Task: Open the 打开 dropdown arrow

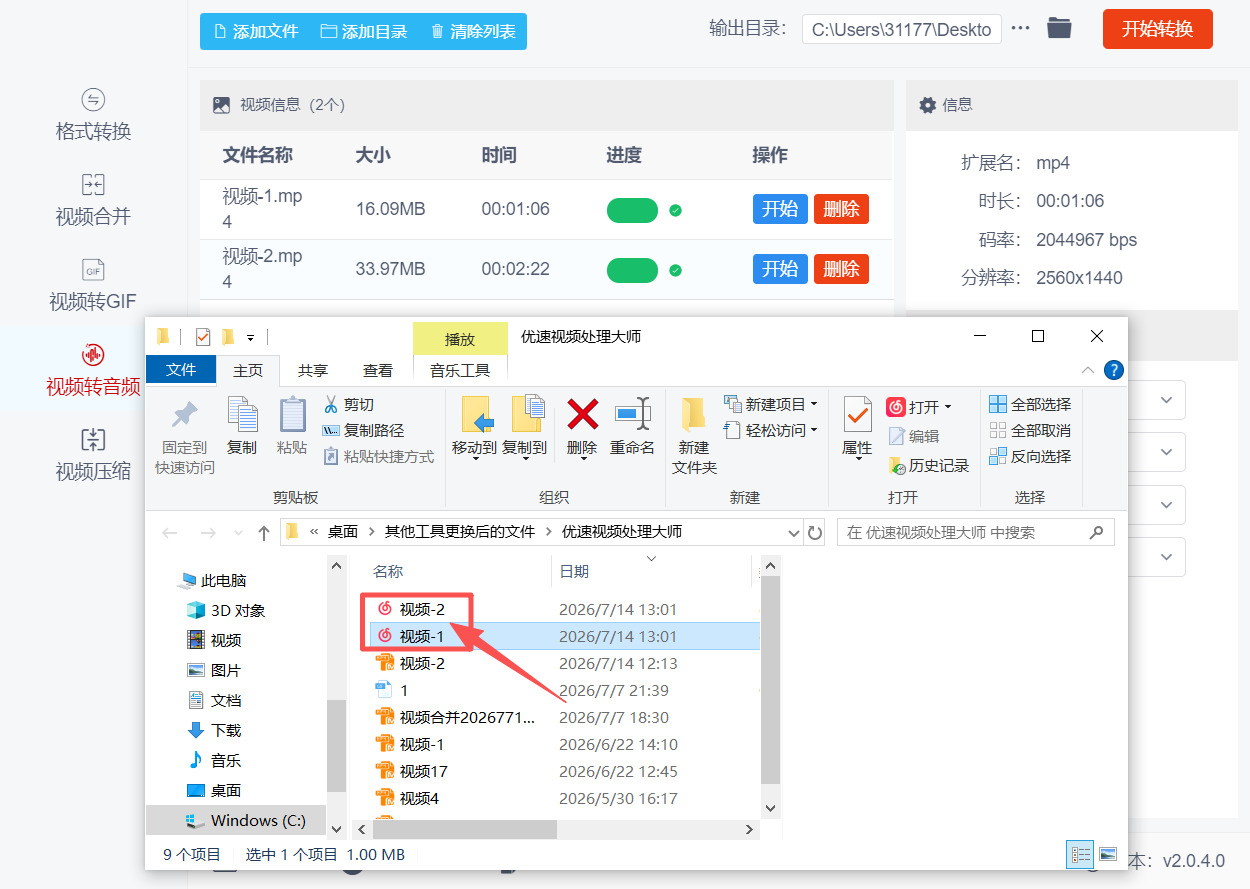Action: pyautogui.click(x=948, y=407)
